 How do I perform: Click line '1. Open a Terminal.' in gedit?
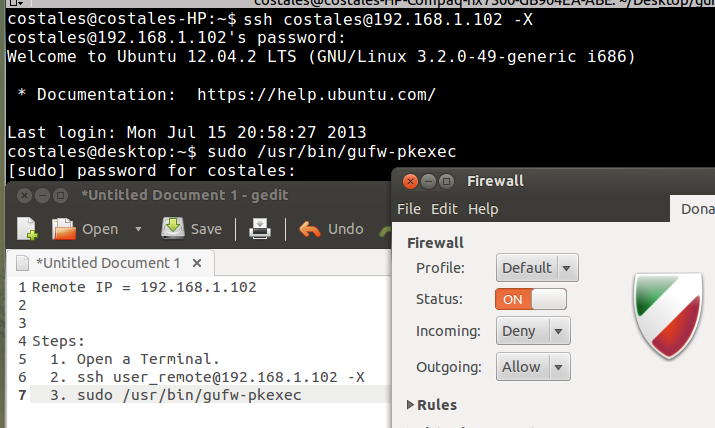[135, 359]
